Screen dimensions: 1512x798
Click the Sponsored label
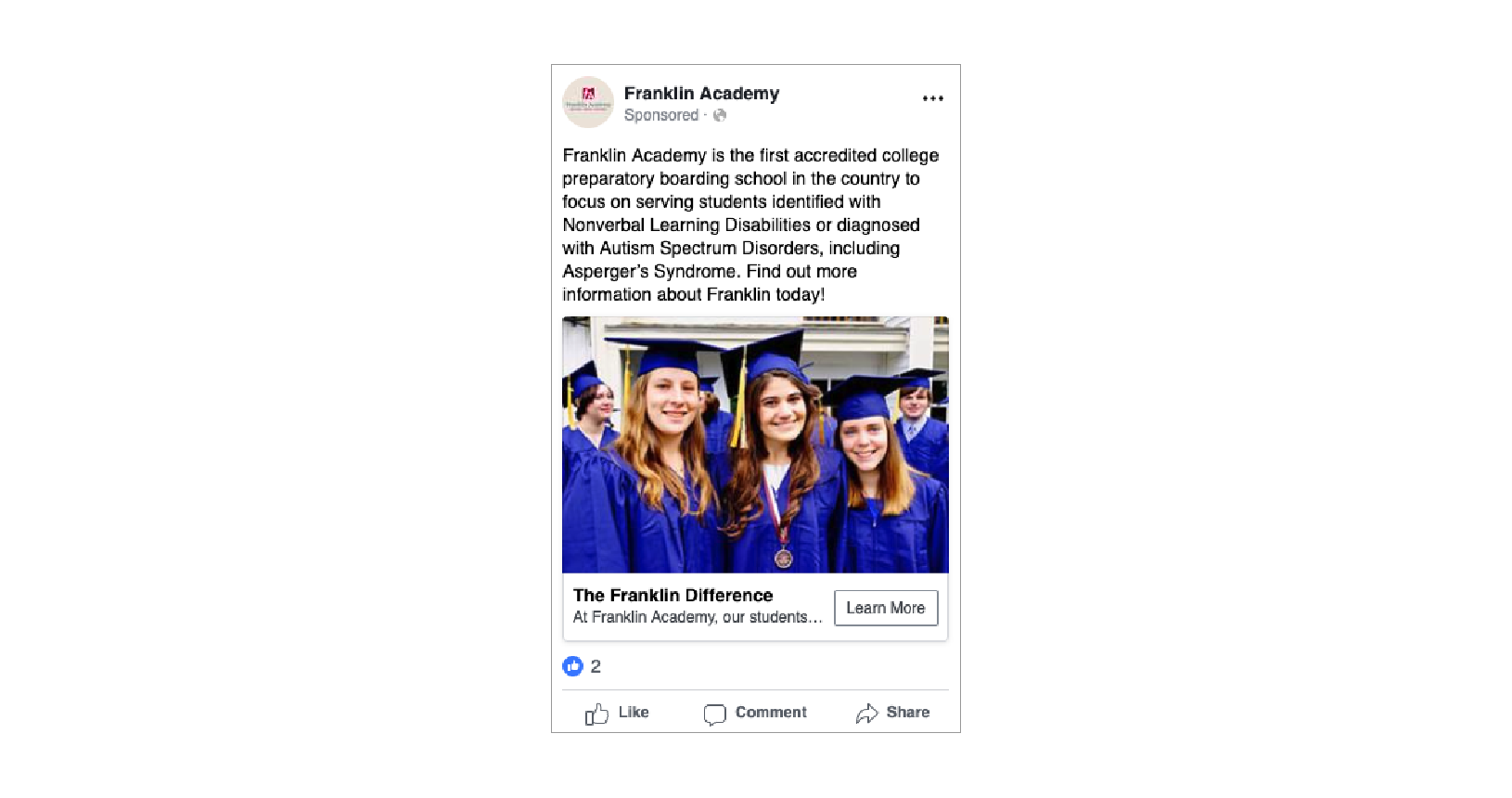661,115
